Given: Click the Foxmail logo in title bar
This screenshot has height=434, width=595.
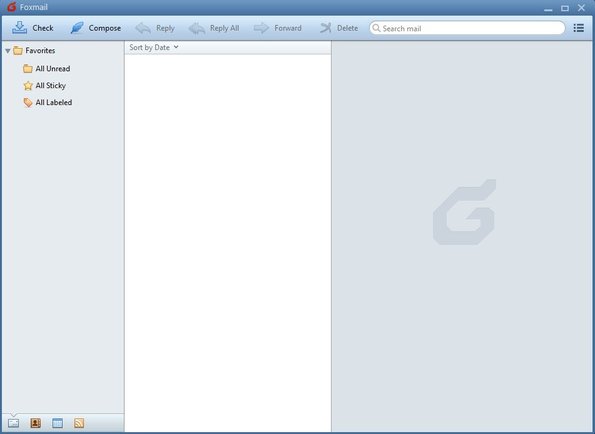Looking at the screenshot, I should [11, 7].
